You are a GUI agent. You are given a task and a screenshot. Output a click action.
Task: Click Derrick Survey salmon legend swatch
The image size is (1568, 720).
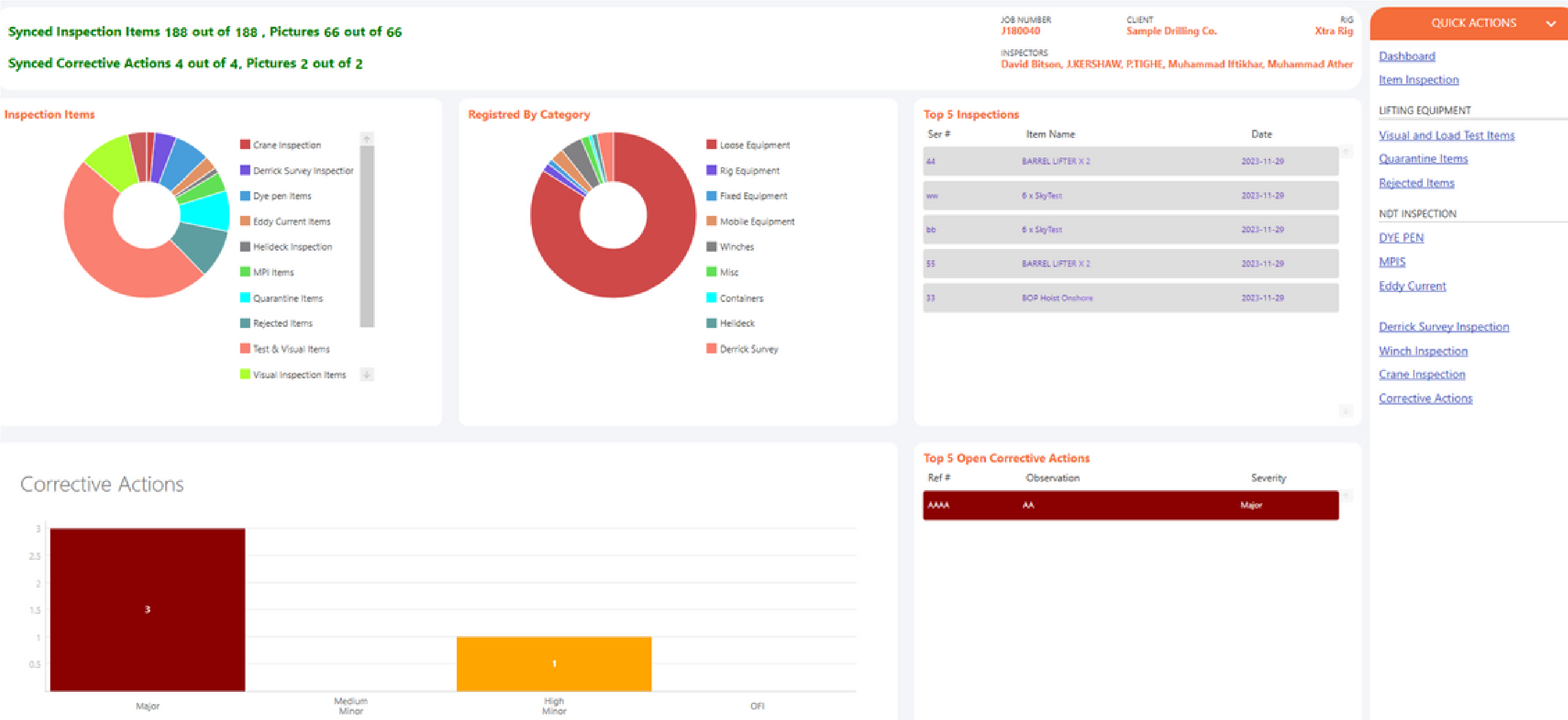click(x=711, y=349)
